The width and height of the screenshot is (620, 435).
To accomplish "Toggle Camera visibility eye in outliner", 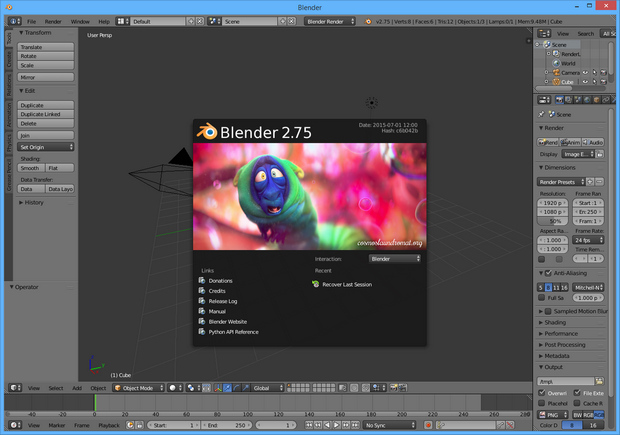I will coord(585,72).
